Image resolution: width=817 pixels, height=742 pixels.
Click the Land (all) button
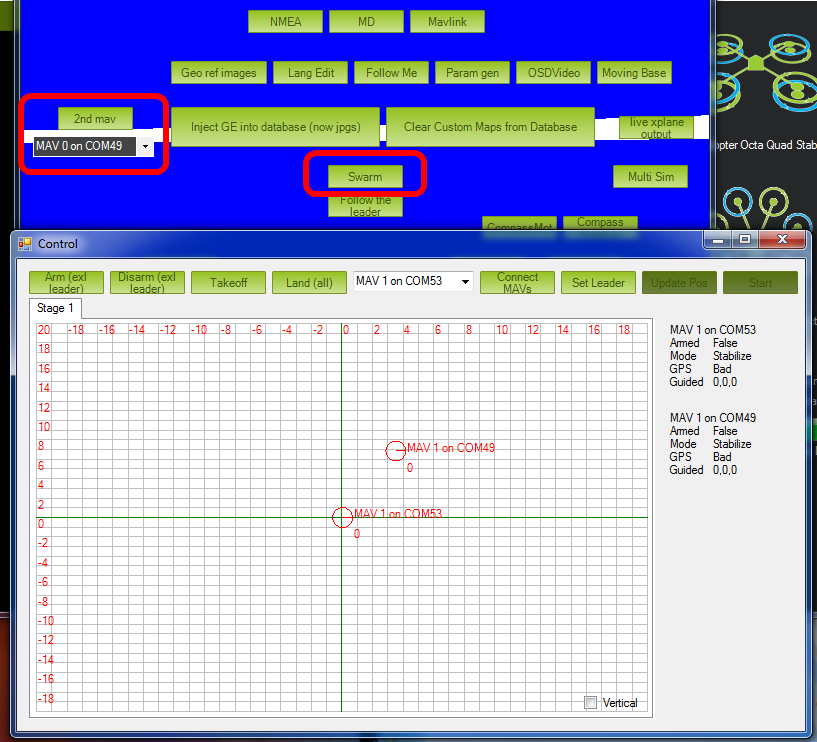pos(309,283)
